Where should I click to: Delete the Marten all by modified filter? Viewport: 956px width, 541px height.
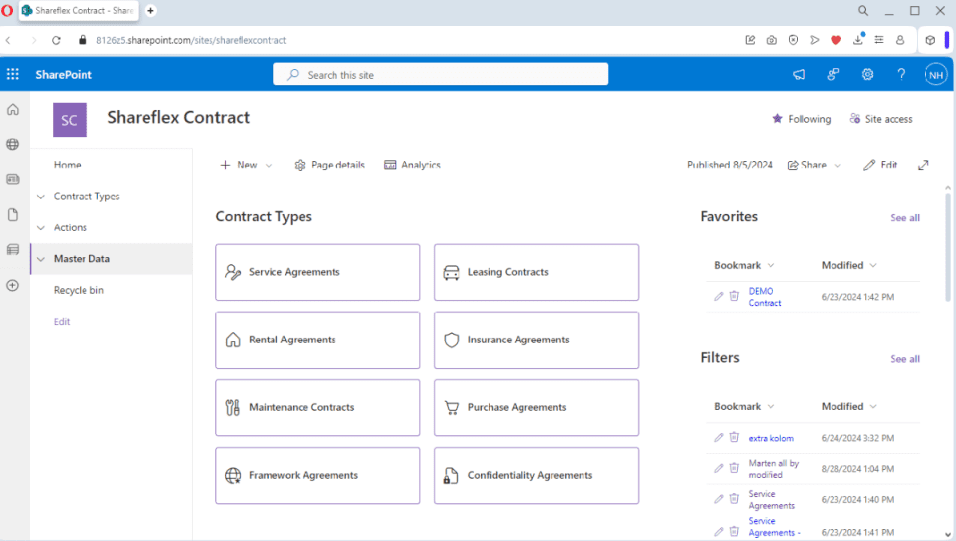click(x=734, y=468)
